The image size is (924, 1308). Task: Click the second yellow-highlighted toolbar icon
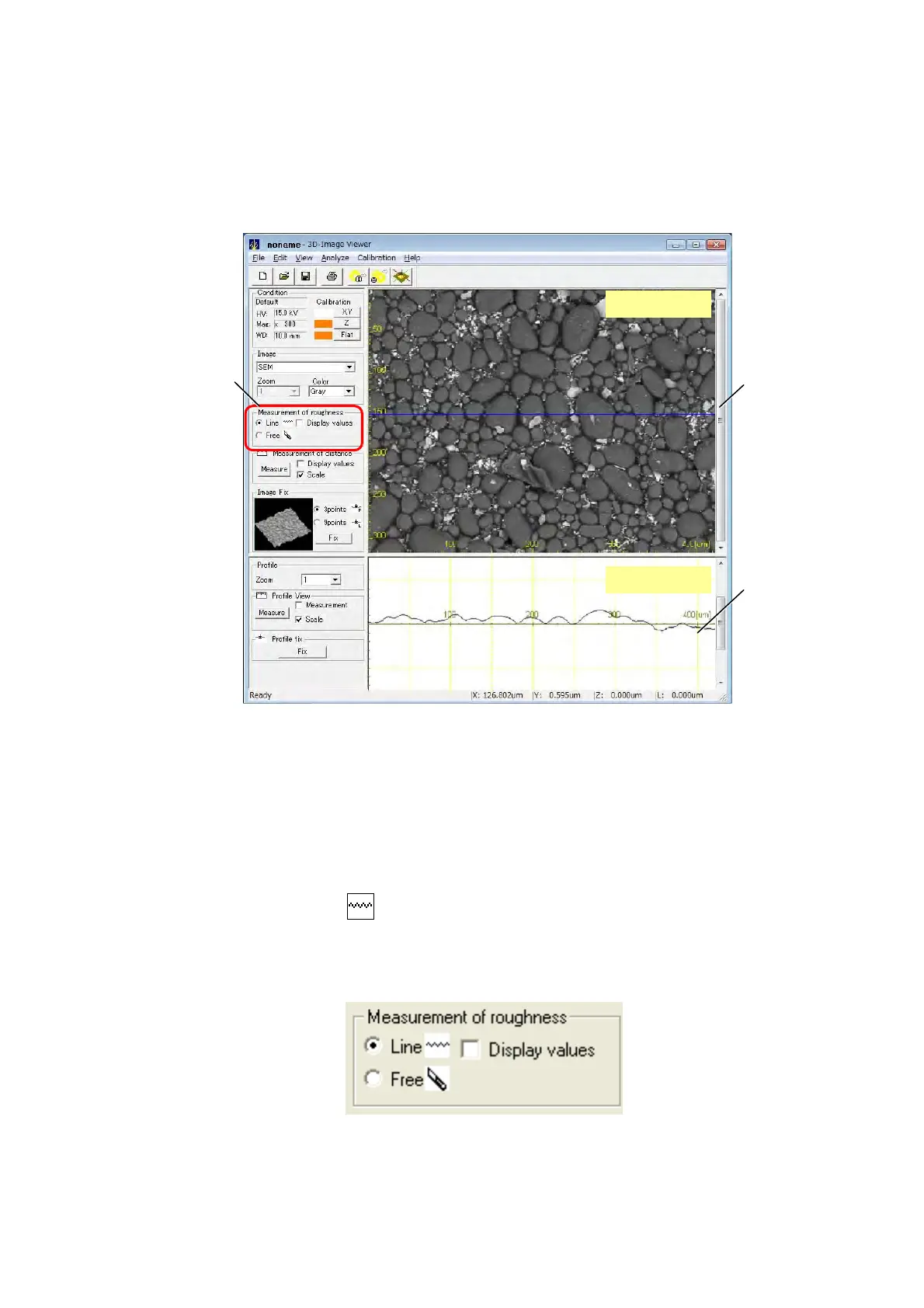(x=379, y=277)
